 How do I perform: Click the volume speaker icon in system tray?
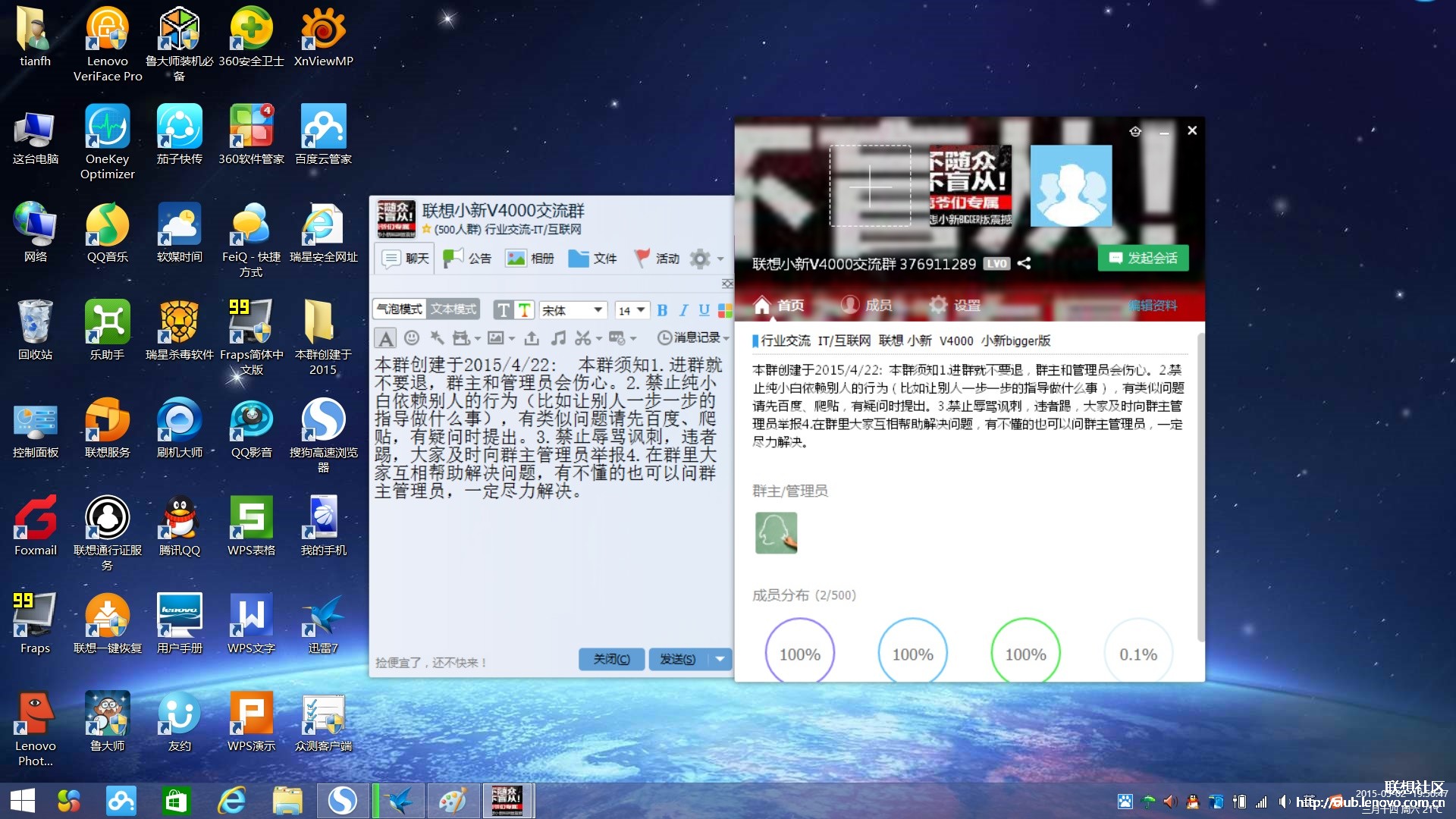point(1283,802)
